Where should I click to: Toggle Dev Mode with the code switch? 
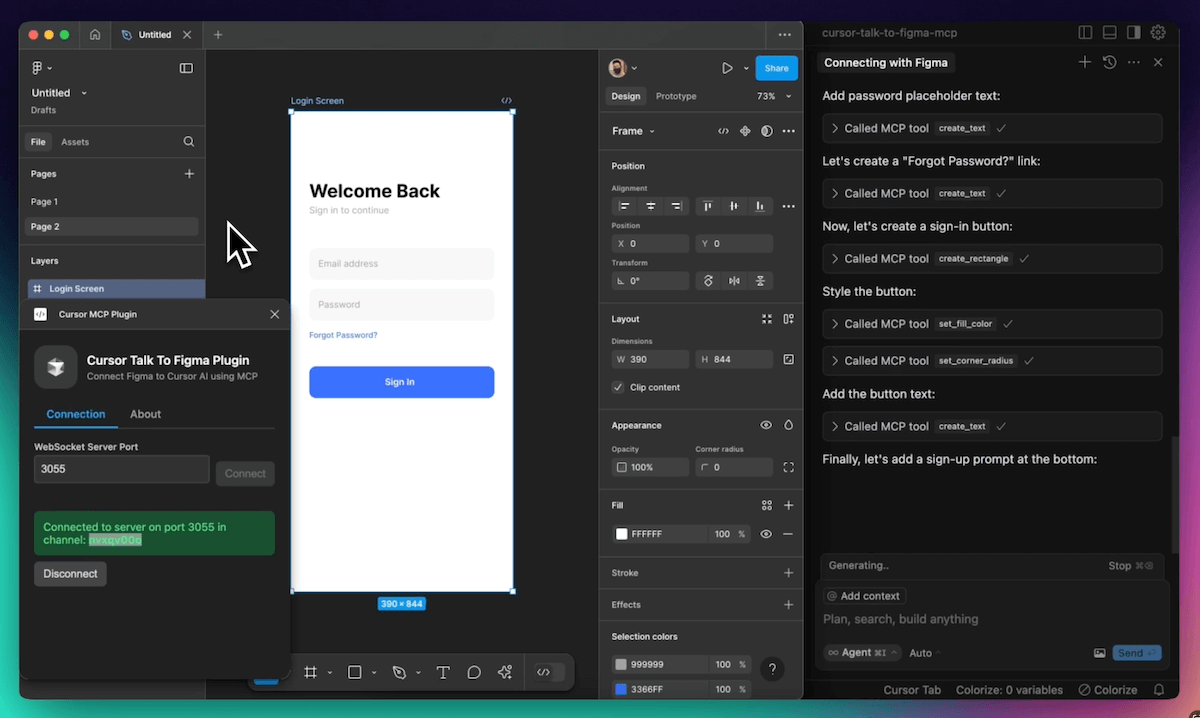coord(548,672)
